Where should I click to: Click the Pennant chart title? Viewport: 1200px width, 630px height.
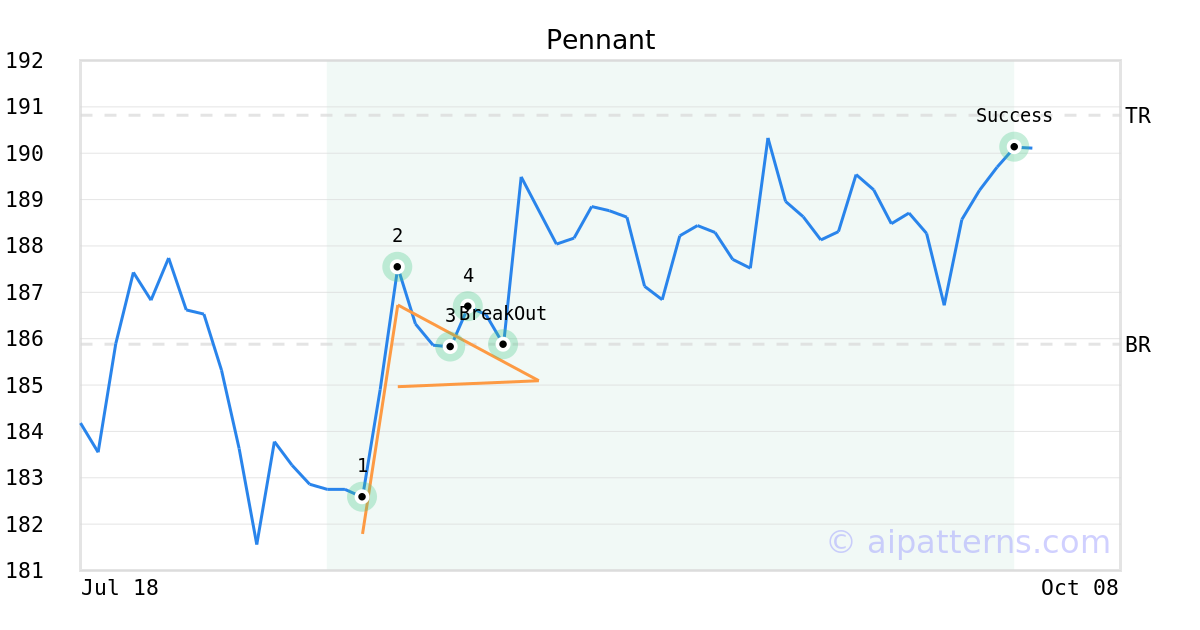[x=600, y=40]
